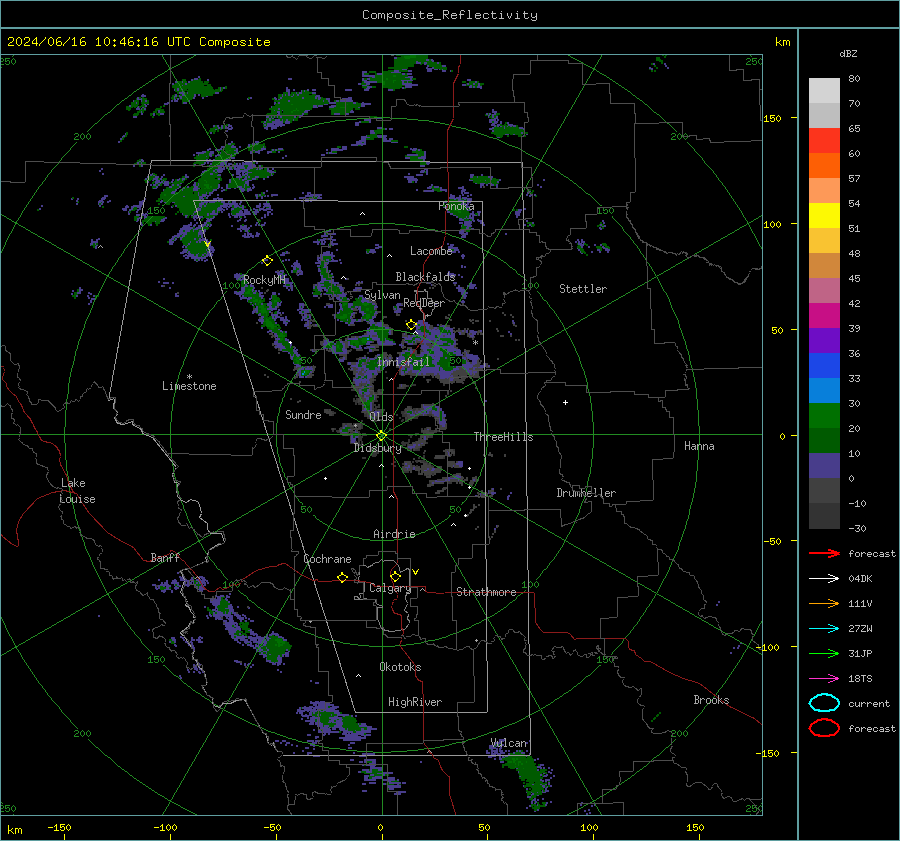Viewport: 900px width, 841px height.
Task: Click the cyan current ellipse icon
Action: (824, 703)
